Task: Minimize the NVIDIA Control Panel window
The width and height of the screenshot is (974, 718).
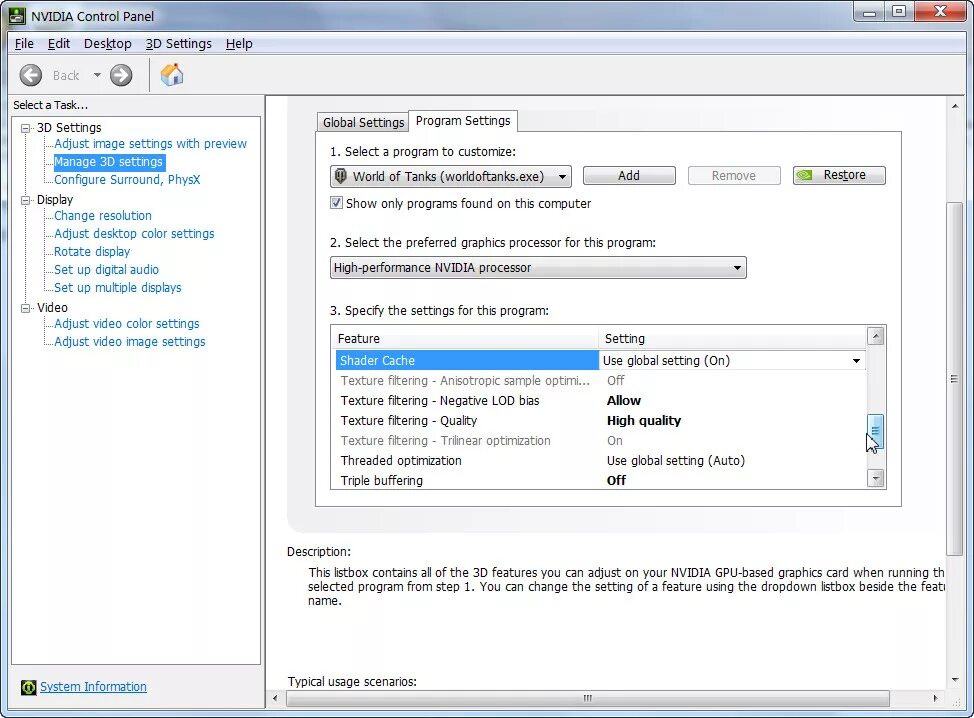Action: [870, 12]
